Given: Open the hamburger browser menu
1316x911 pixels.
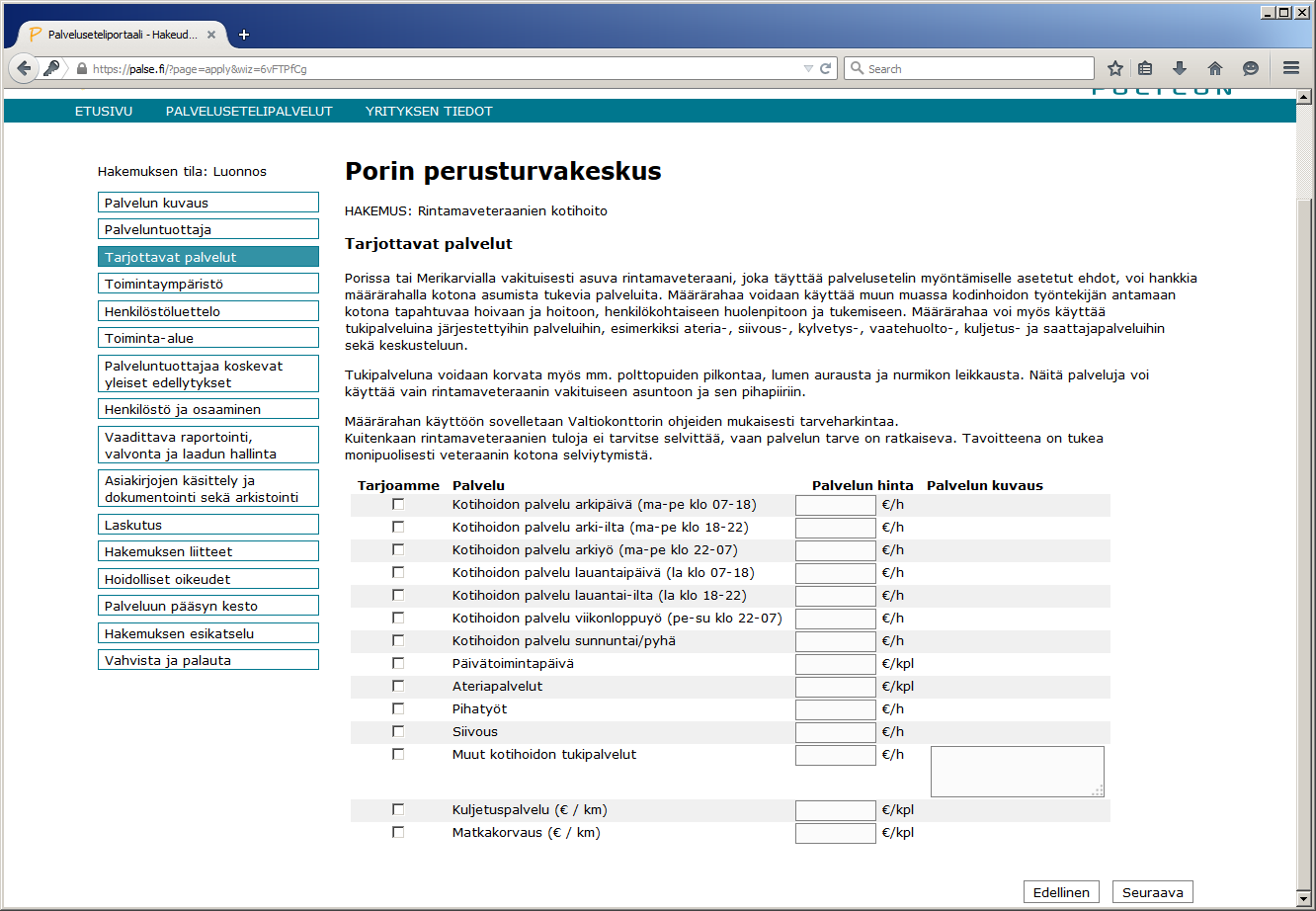Looking at the screenshot, I should point(1291,69).
